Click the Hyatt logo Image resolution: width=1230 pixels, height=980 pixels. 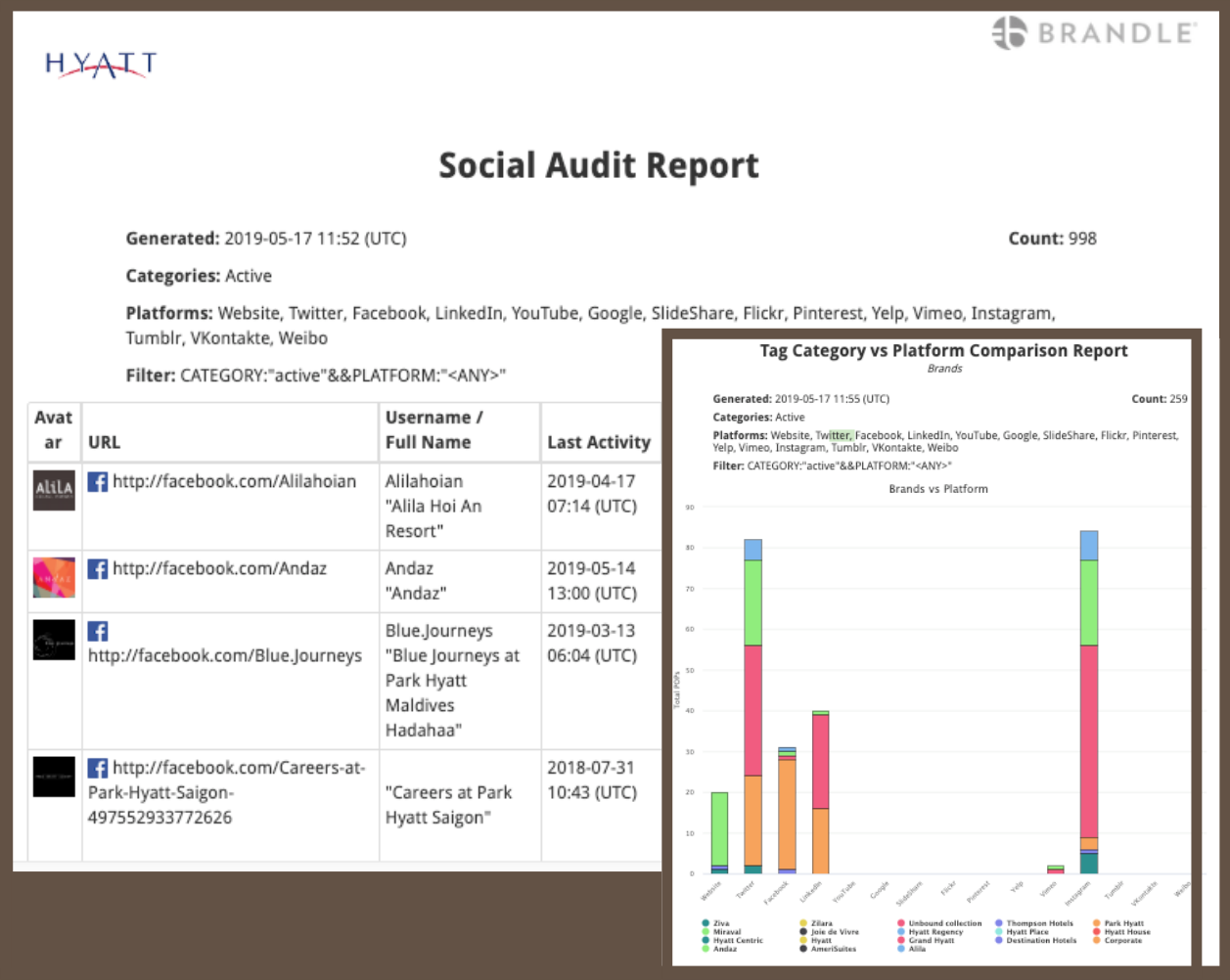(101, 65)
